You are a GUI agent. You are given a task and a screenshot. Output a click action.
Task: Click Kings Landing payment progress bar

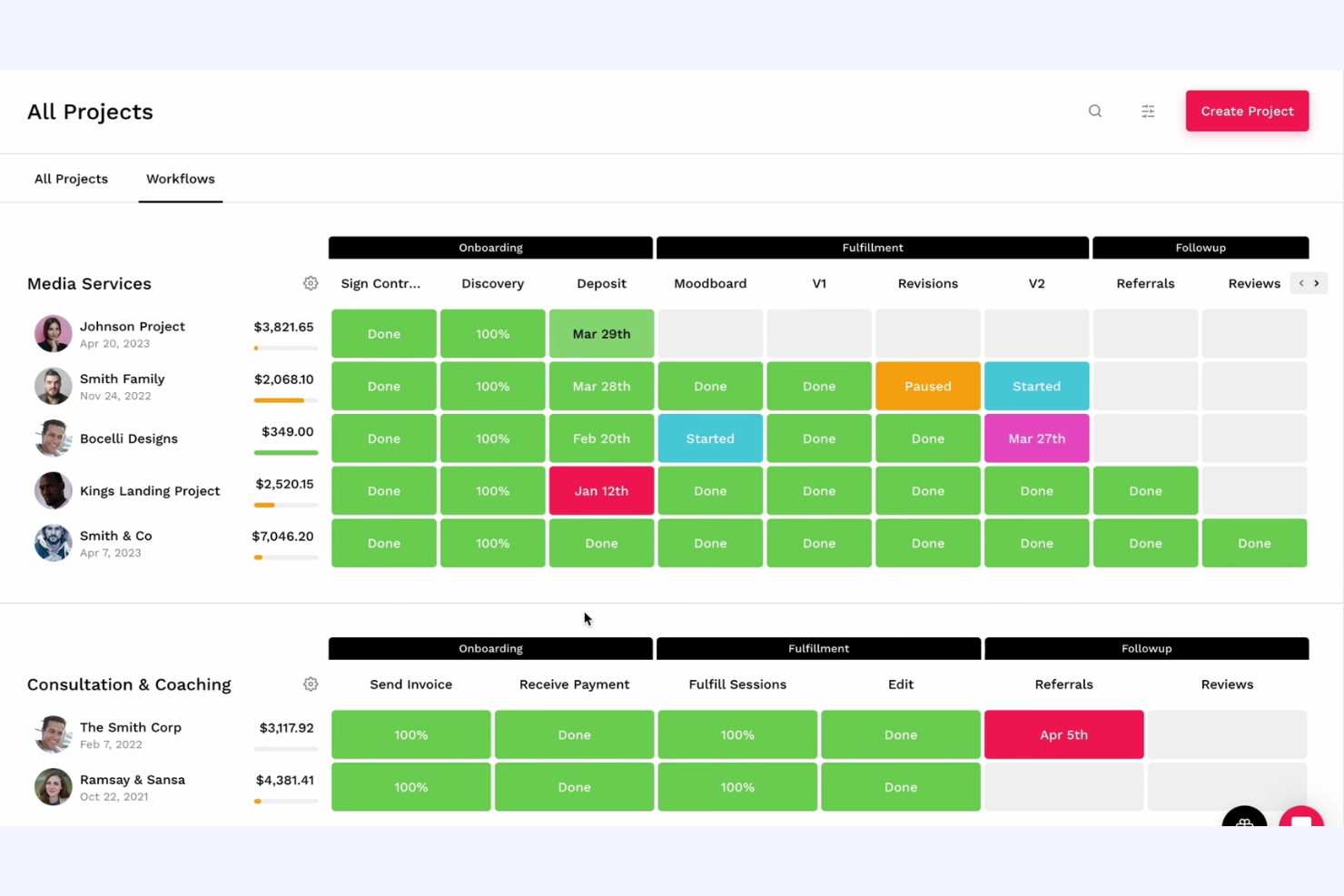click(286, 505)
